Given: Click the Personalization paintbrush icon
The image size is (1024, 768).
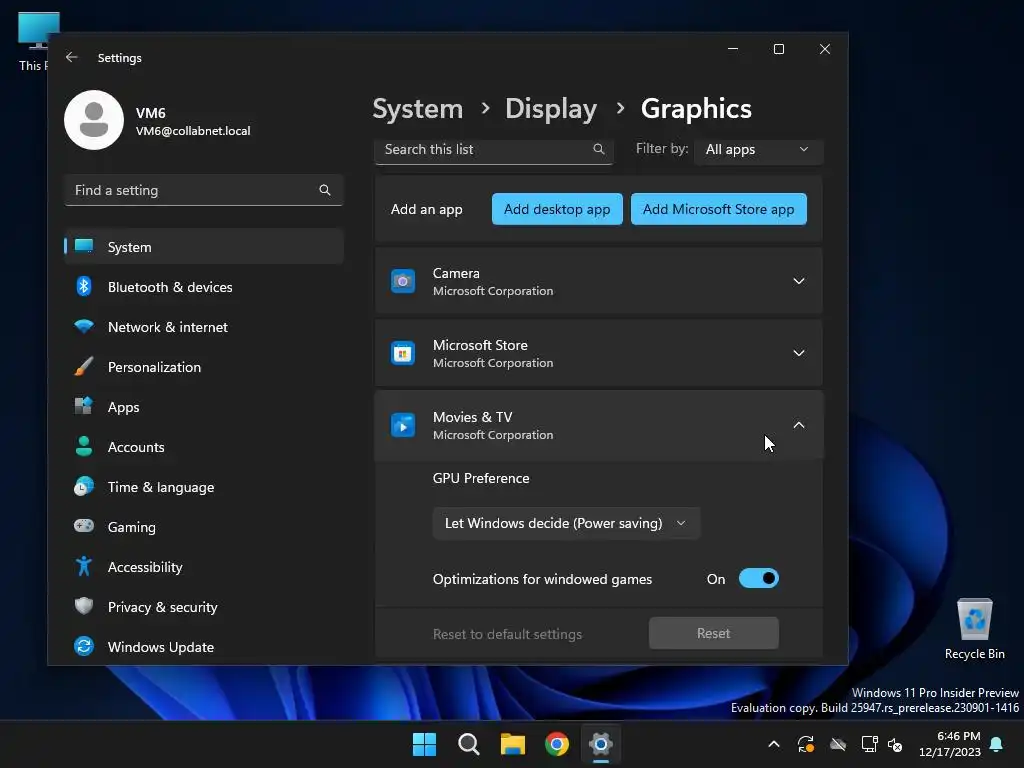Looking at the screenshot, I should pos(84,366).
